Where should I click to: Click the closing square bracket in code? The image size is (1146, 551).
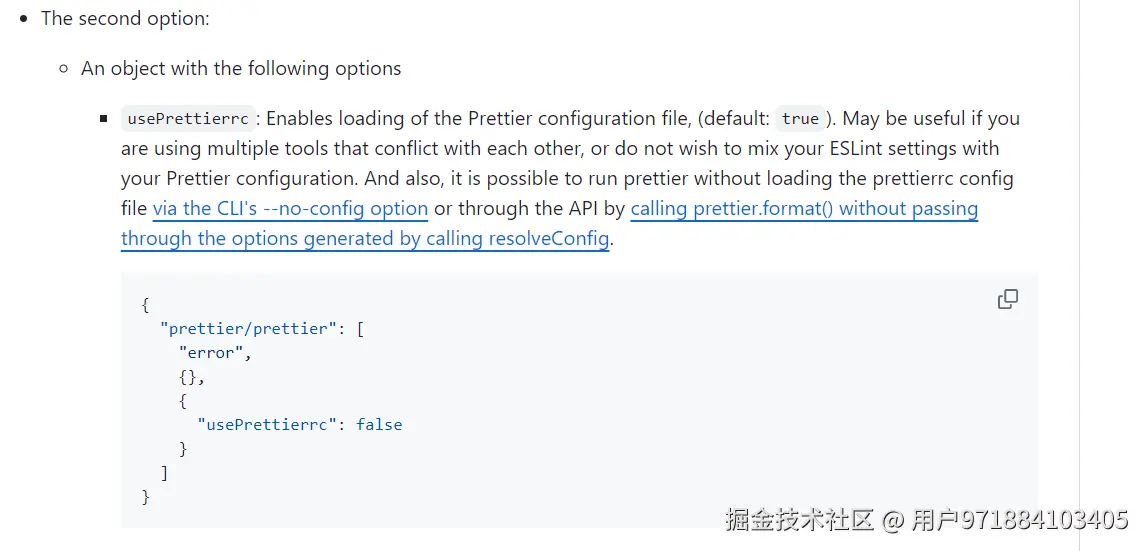165,472
